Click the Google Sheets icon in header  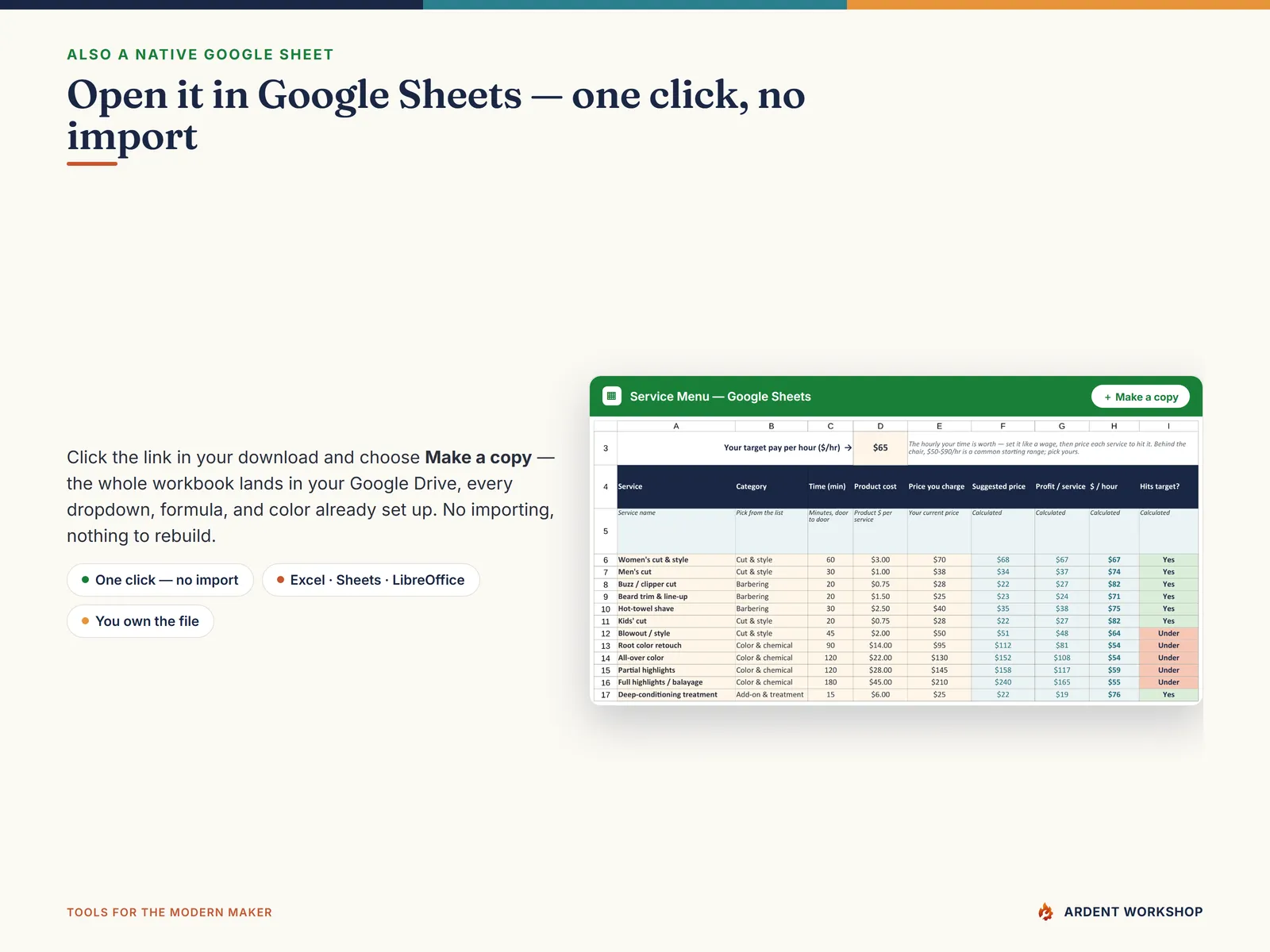(611, 396)
